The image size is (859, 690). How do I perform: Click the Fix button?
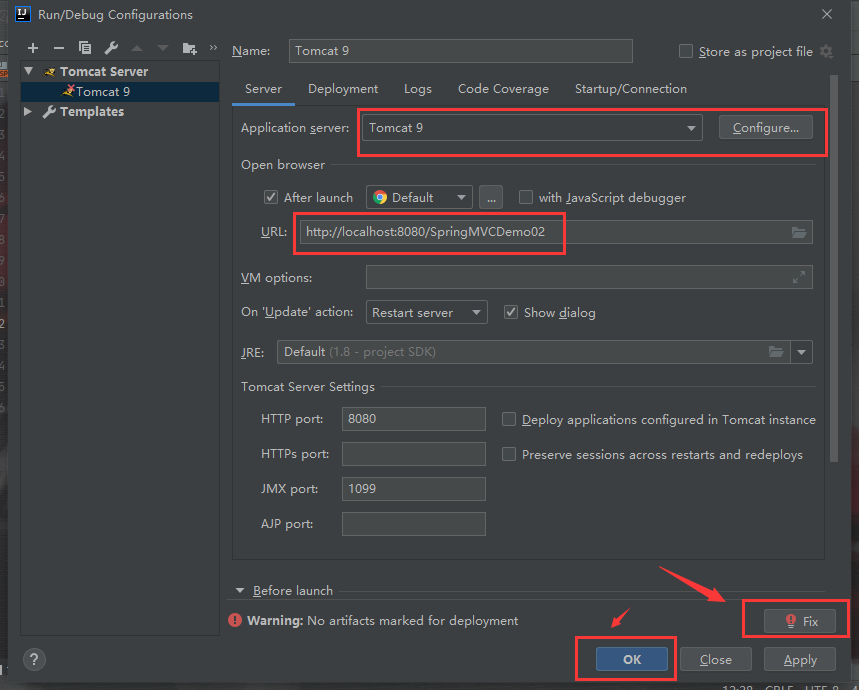(800, 621)
